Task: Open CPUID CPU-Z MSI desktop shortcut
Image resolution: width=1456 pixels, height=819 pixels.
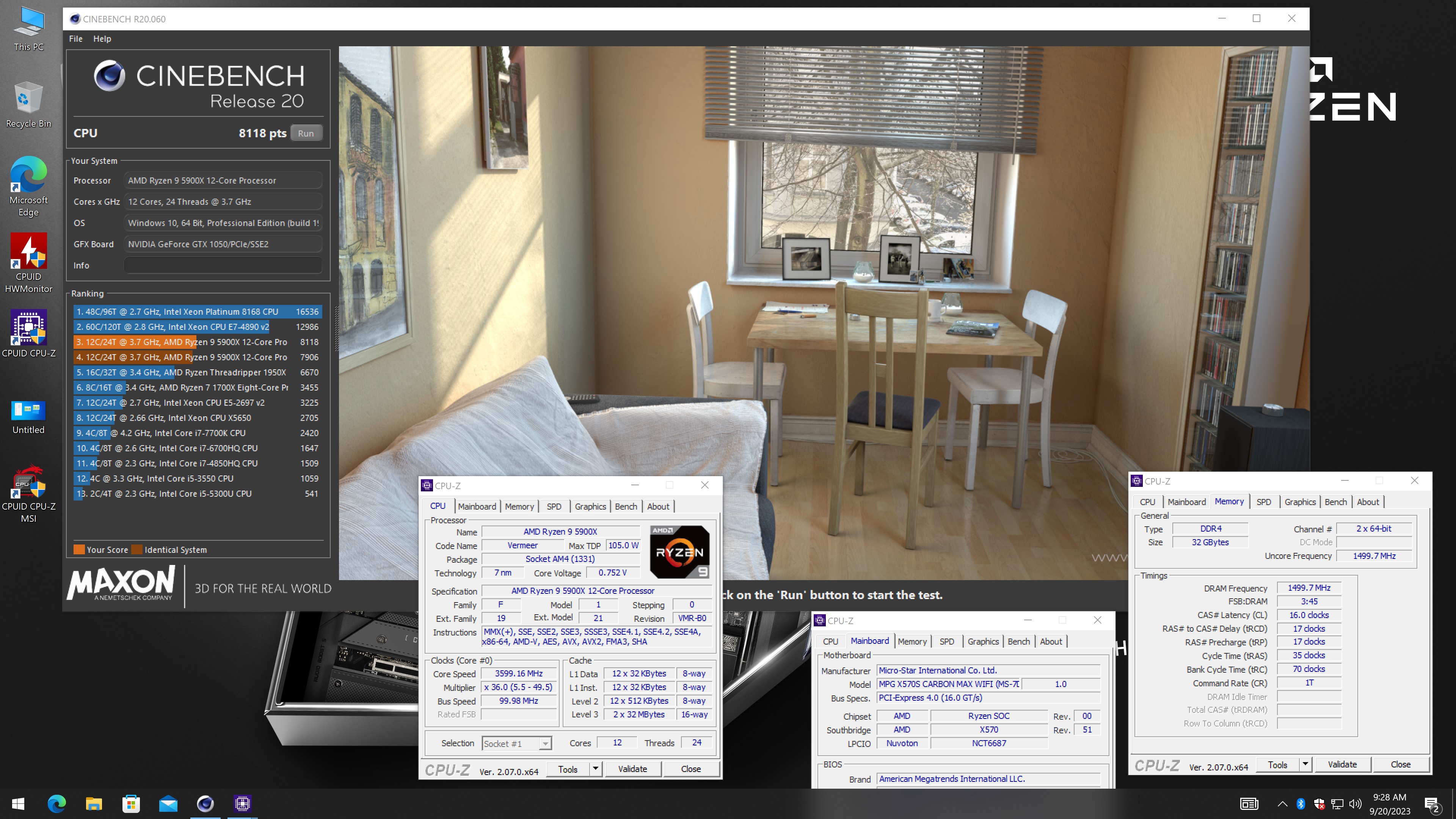Action: 29,493
